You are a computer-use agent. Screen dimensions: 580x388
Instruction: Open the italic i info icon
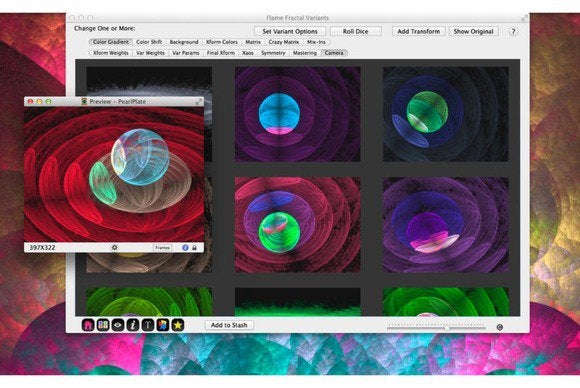[x=133, y=325]
